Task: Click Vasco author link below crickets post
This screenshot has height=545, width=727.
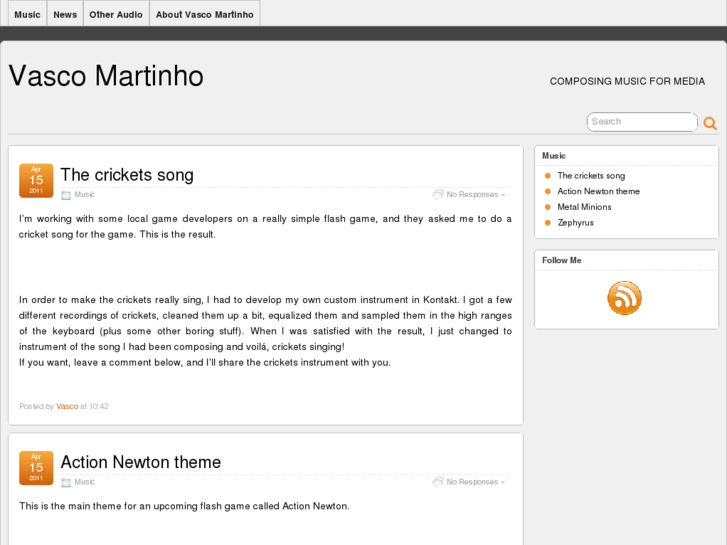Action: pyautogui.click(x=67, y=406)
